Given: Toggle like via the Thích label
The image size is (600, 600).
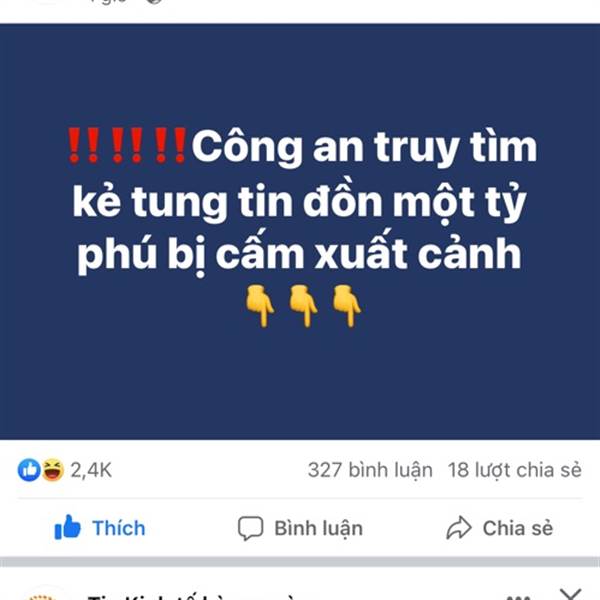Looking at the screenshot, I should (x=119, y=528).
